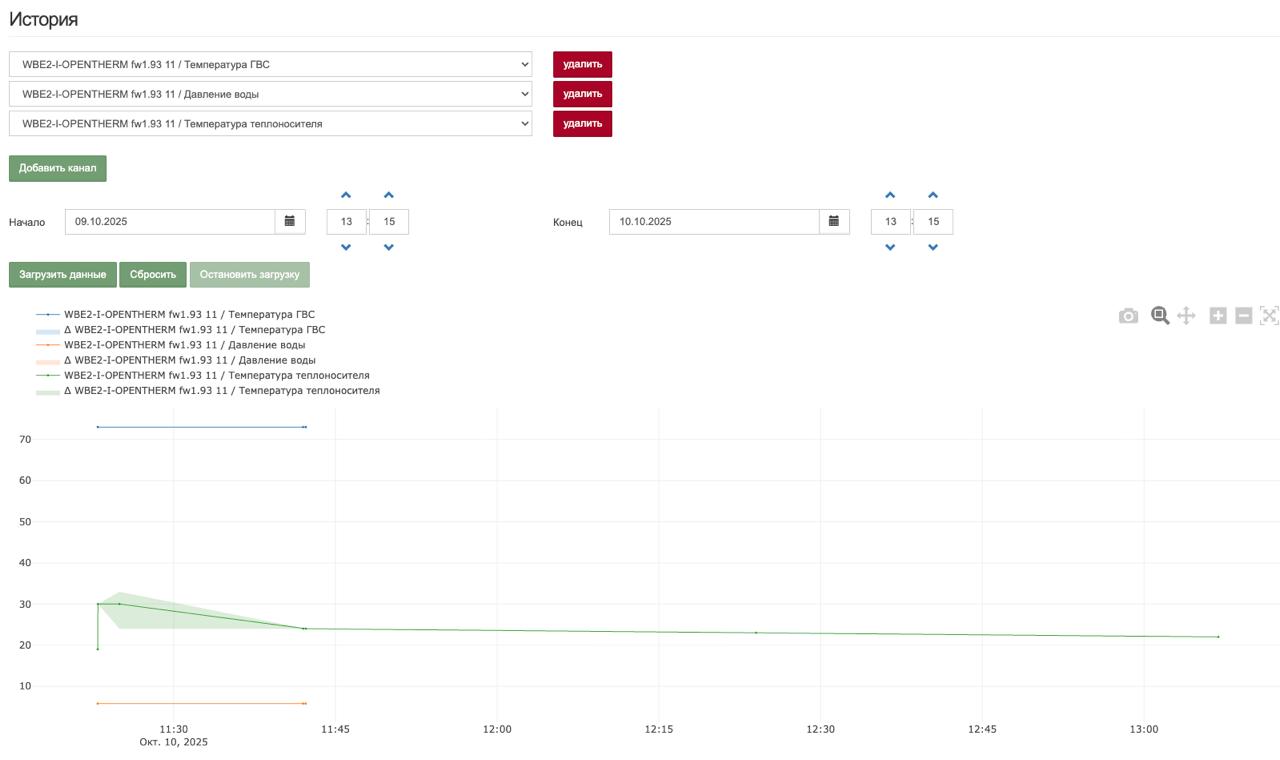Click the Добавить канал button
The image size is (1280, 760).
58,168
